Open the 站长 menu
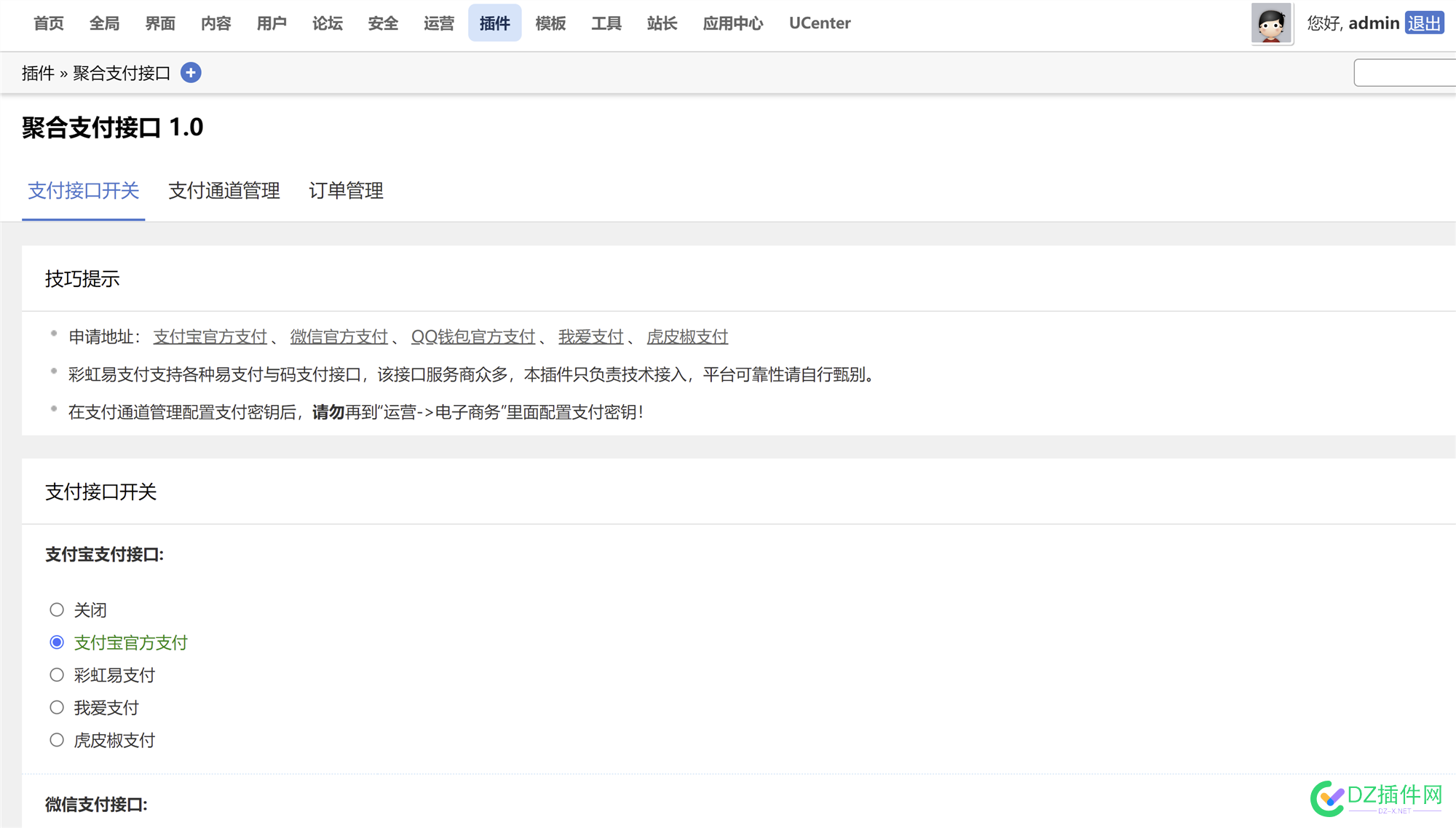1456x828 pixels. 662,23
